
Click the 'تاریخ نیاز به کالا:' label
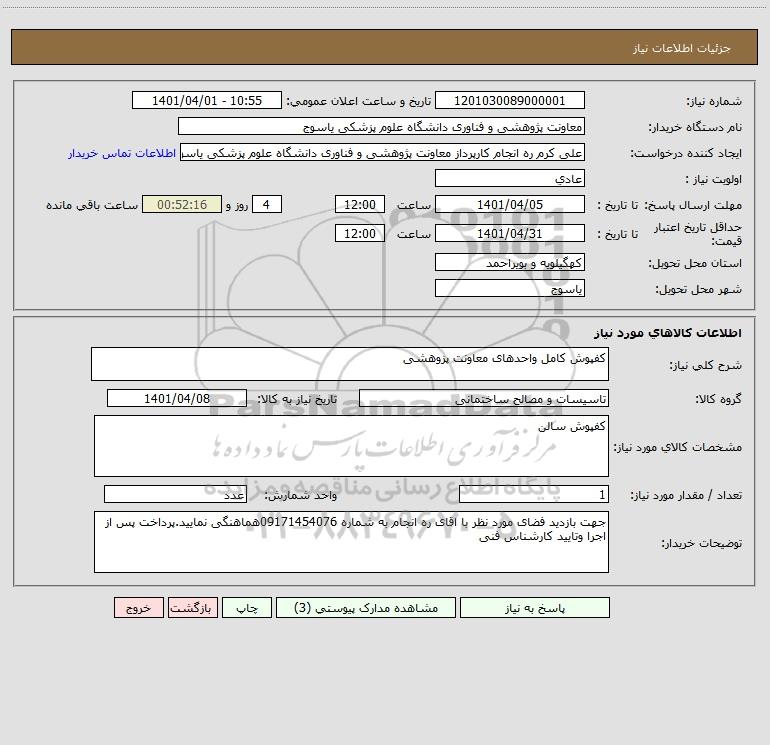[298, 399]
